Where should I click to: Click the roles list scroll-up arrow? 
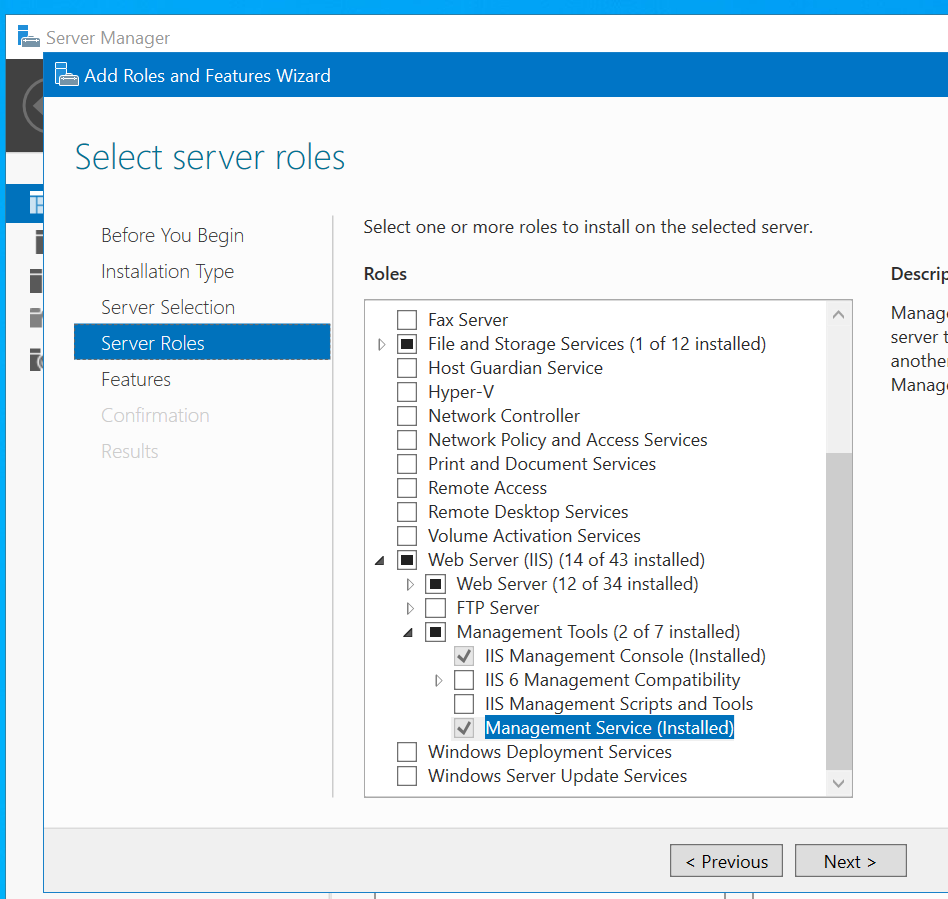click(x=839, y=314)
